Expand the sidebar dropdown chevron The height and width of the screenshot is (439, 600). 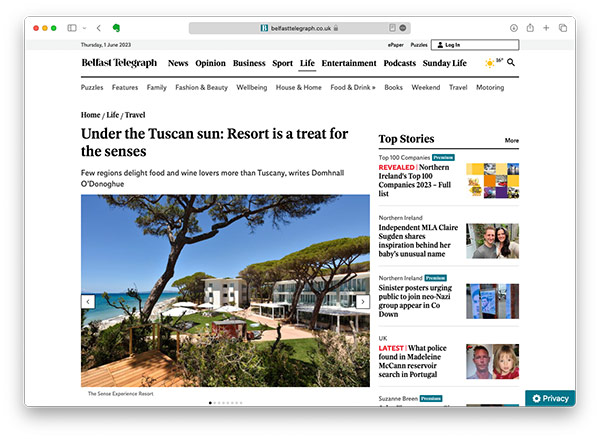84,28
